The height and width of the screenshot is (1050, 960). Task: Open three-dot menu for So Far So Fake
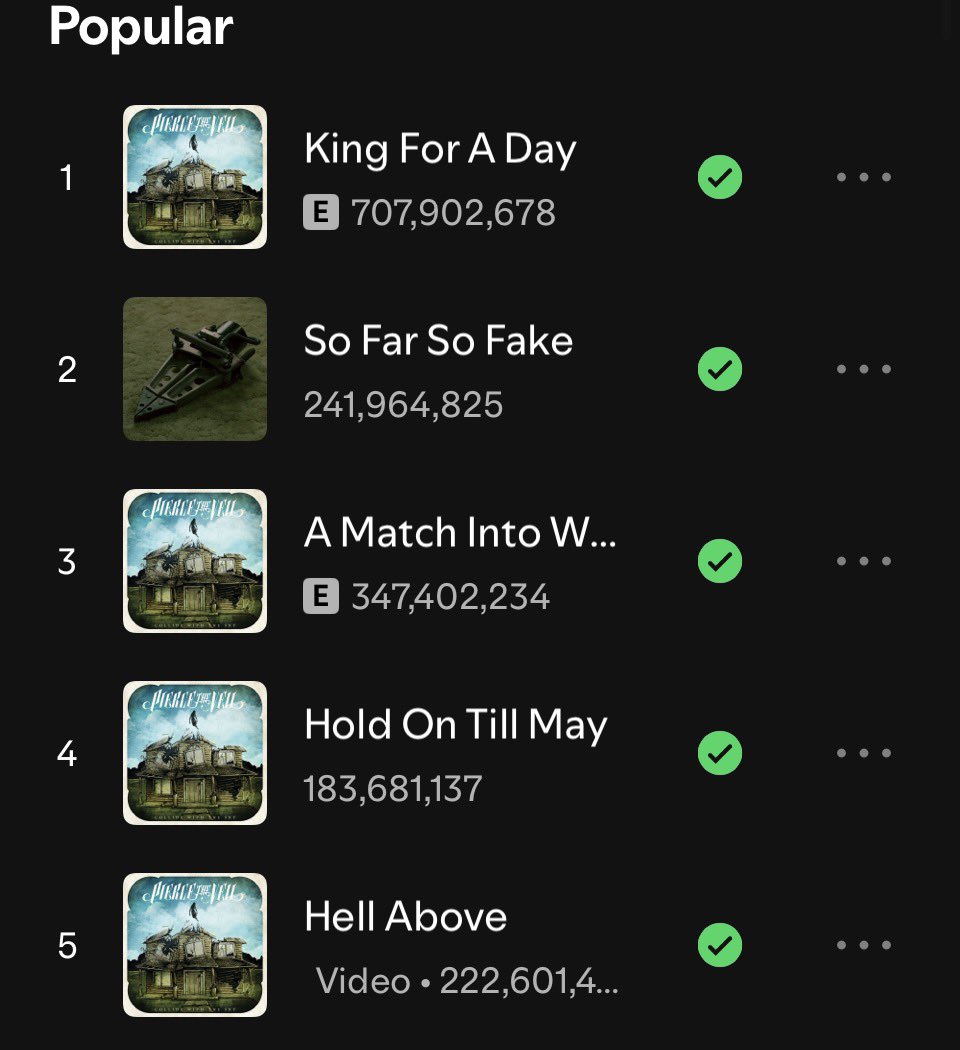click(x=864, y=369)
